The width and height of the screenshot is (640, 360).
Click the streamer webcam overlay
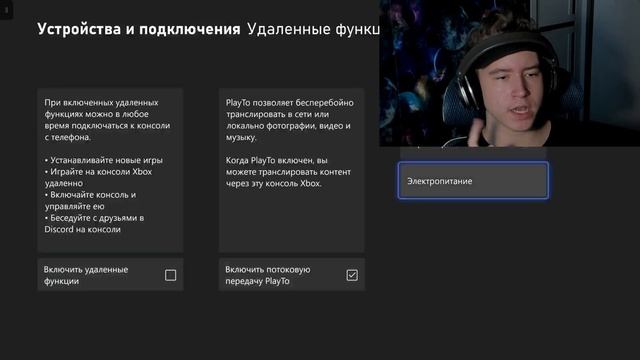[509, 73]
